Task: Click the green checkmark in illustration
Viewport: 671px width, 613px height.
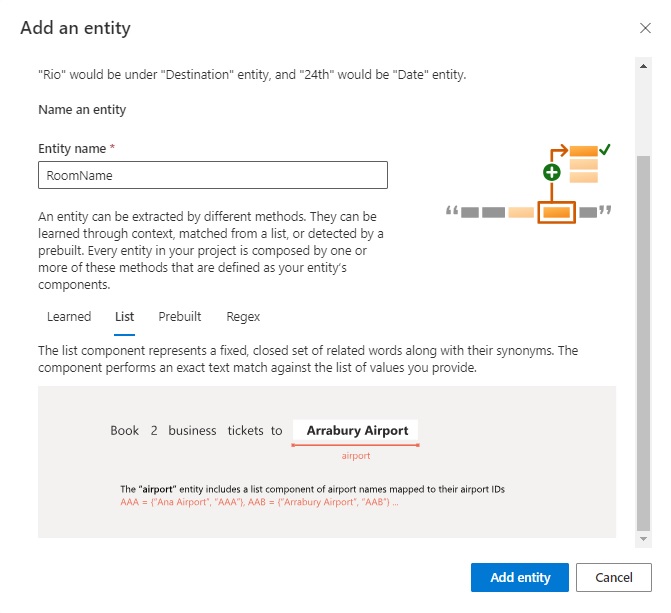Action: 605,150
